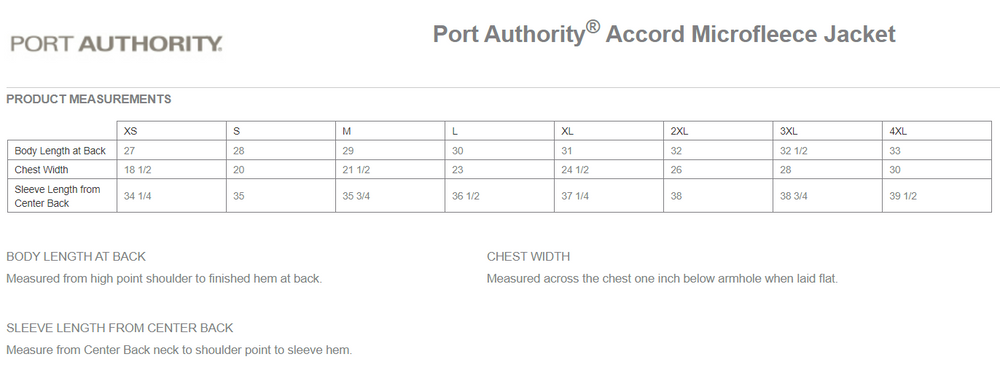Select the 39 1/2 sleeve length cell

point(937,196)
